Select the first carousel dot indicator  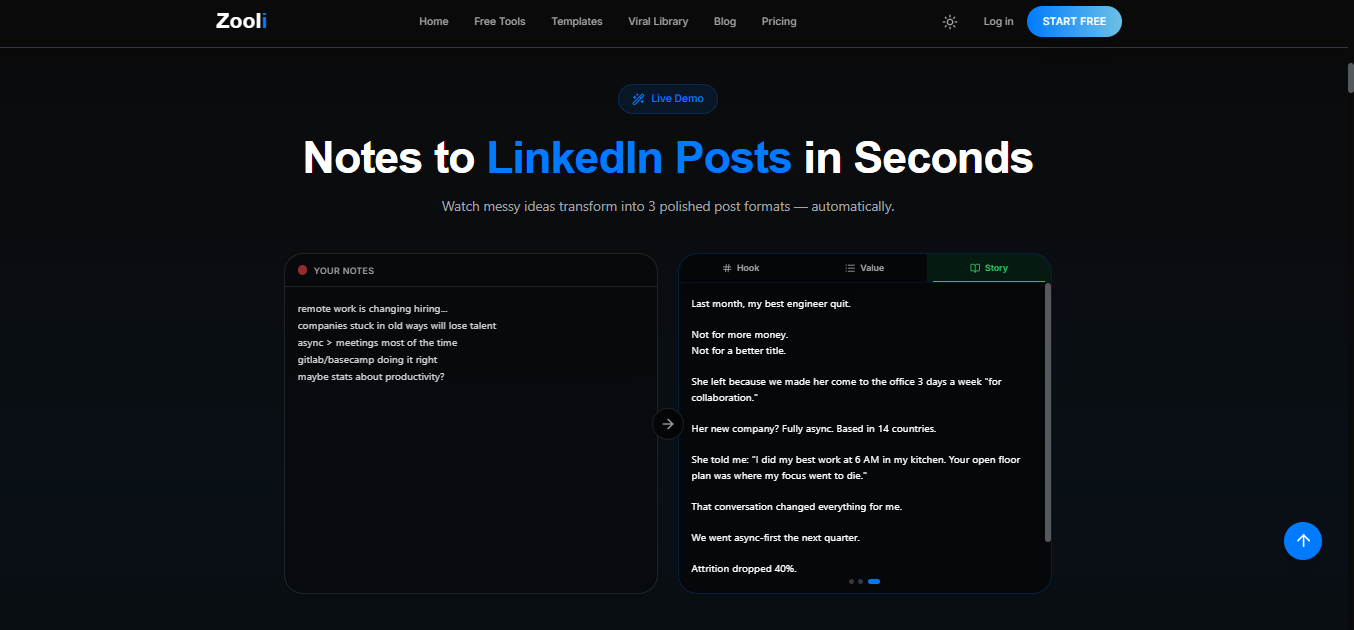[851, 581]
